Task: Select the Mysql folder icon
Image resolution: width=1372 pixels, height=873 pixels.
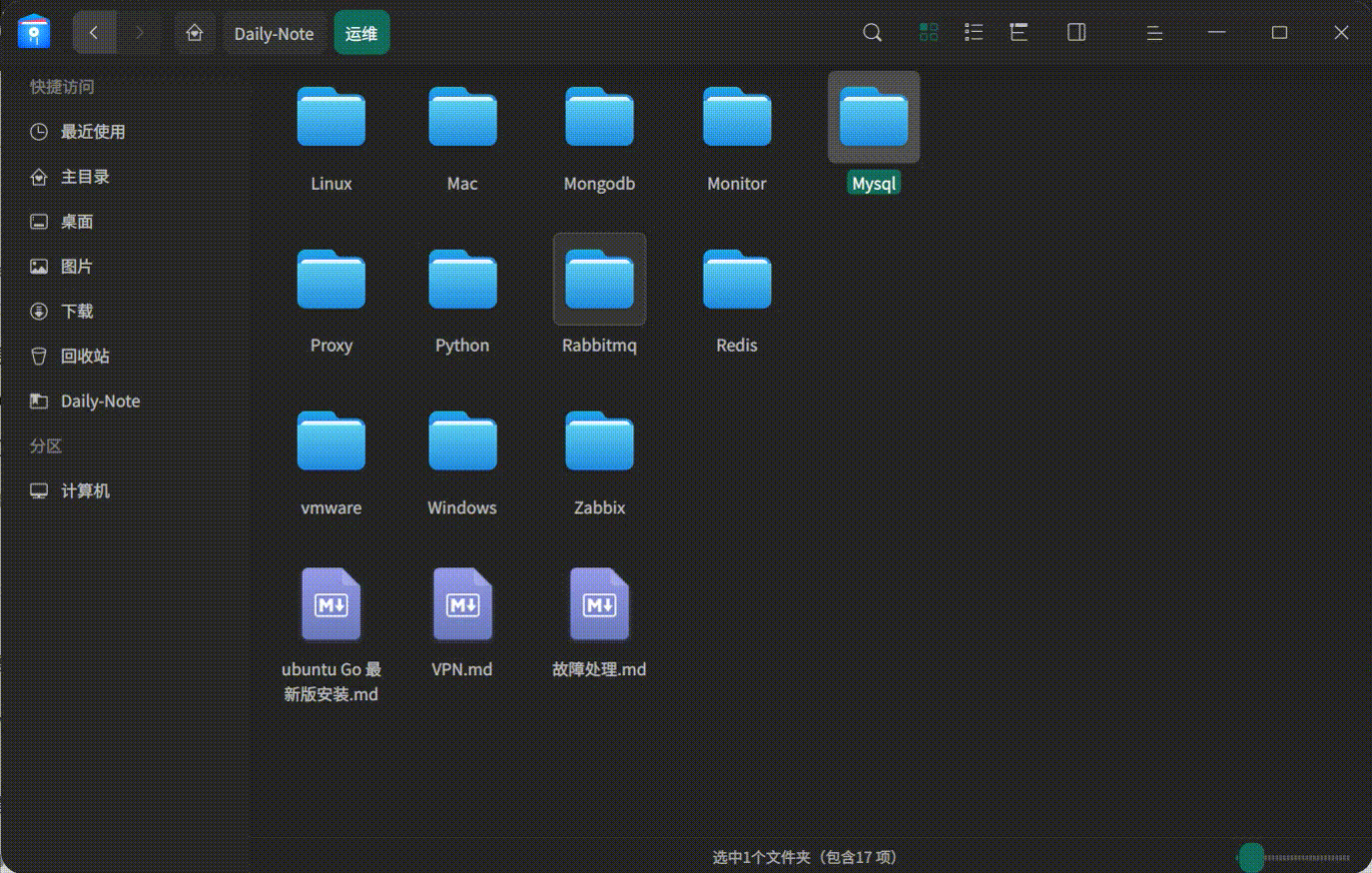Action: [874, 117]
